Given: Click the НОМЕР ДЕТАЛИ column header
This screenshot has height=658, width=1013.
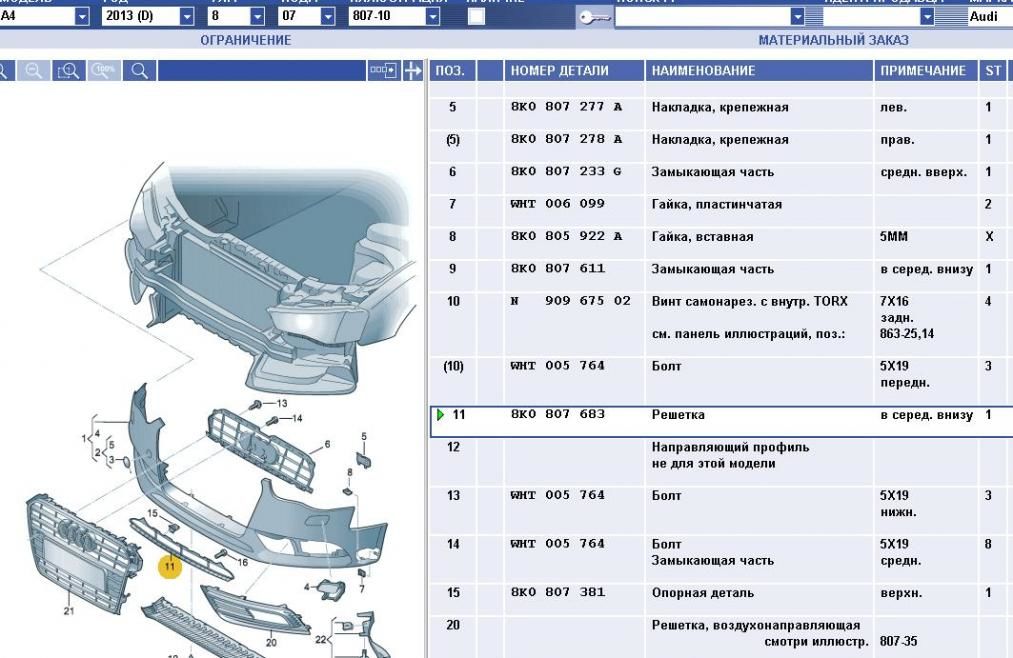Looking at the screenshot, I should point(574,70).
